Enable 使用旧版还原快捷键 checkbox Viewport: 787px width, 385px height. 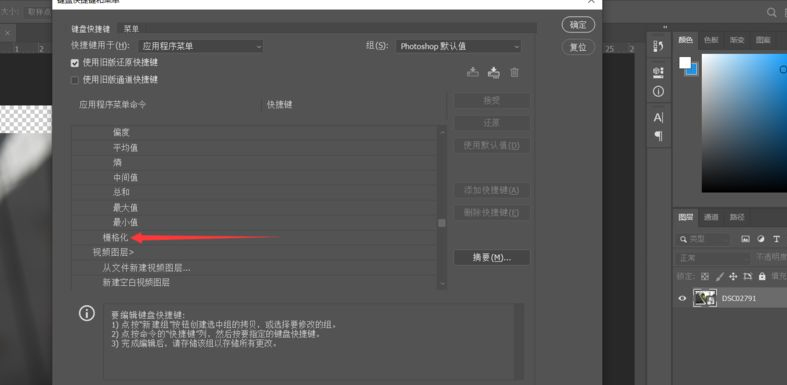pyautogui.click(x=75, y=63)
